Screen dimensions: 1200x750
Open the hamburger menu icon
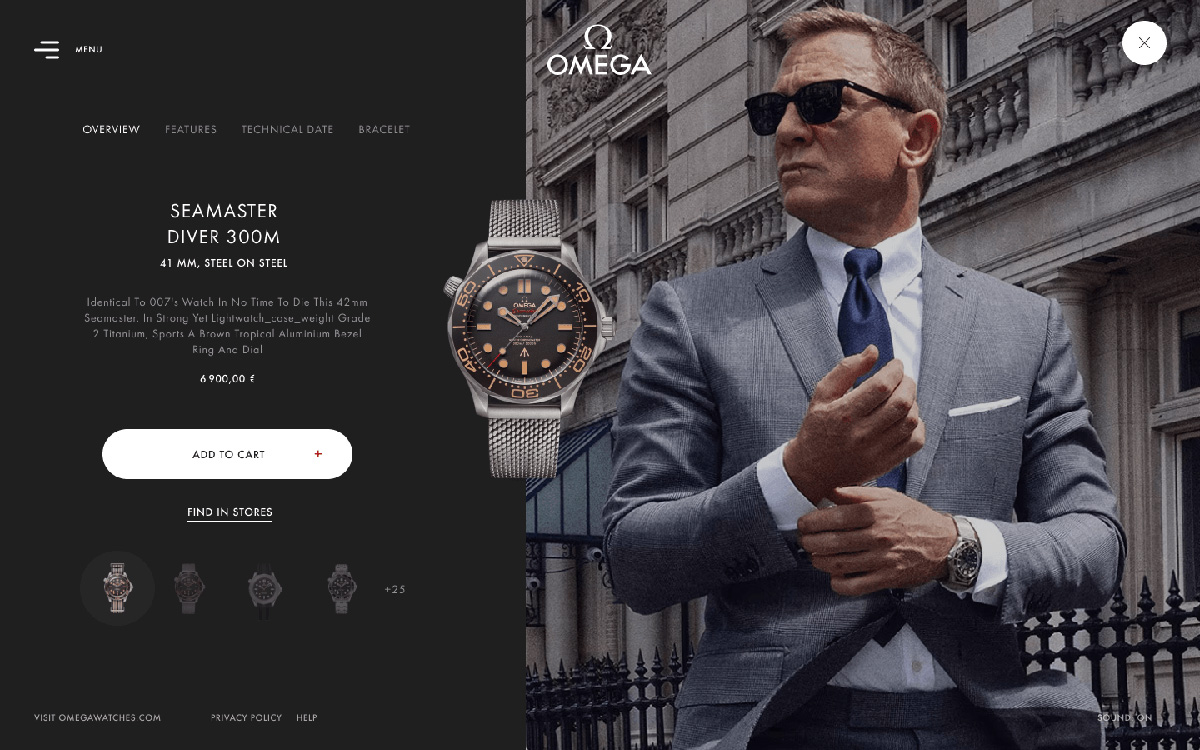coord(46,49)
